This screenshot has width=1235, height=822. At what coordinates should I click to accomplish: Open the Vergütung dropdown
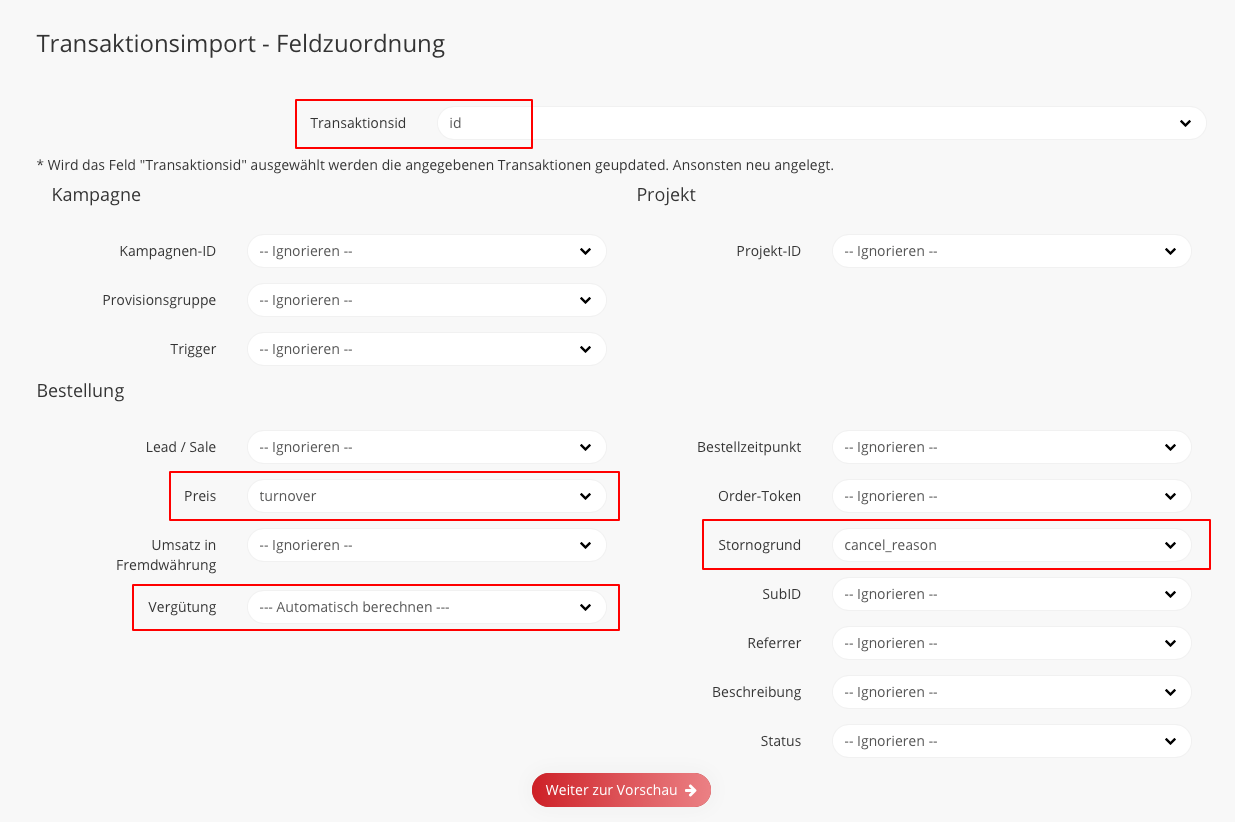426,607
